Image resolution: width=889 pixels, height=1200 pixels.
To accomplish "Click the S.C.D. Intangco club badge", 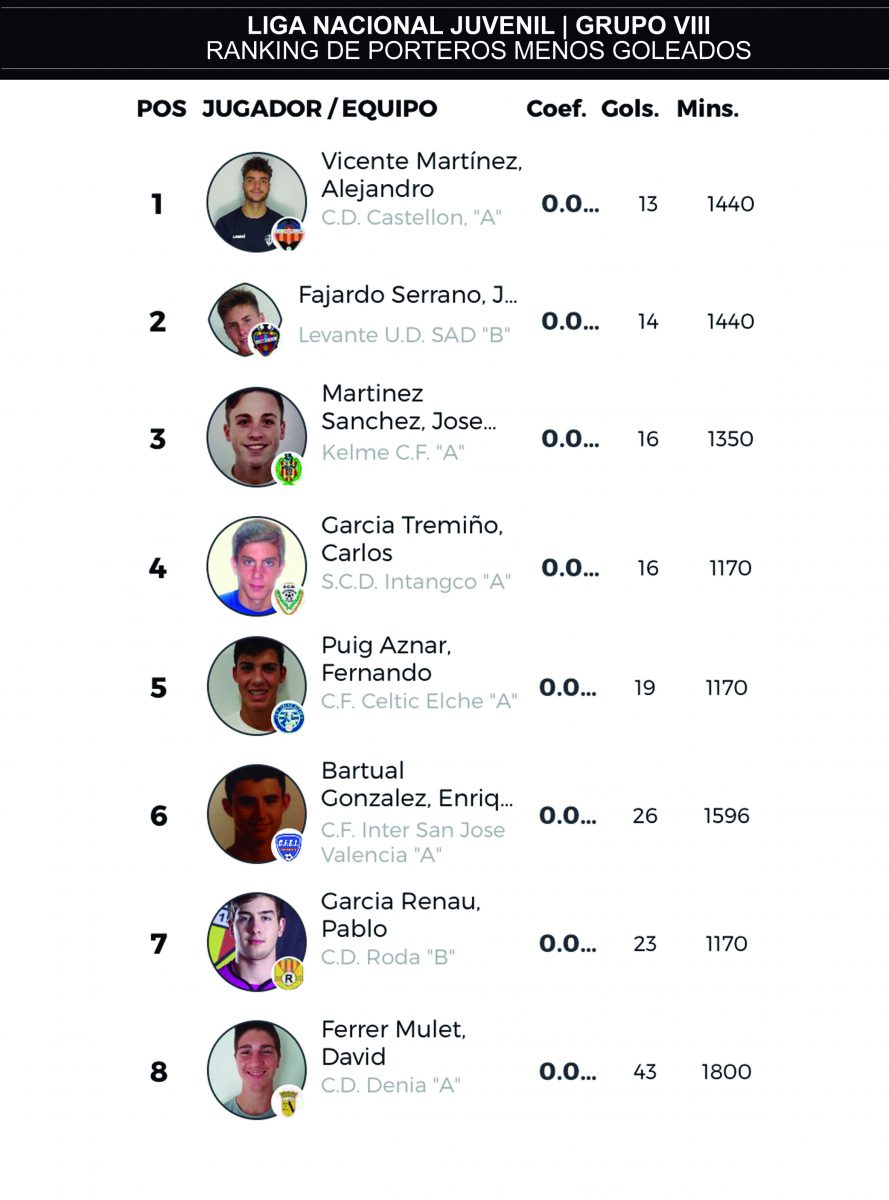I will 288,598.
